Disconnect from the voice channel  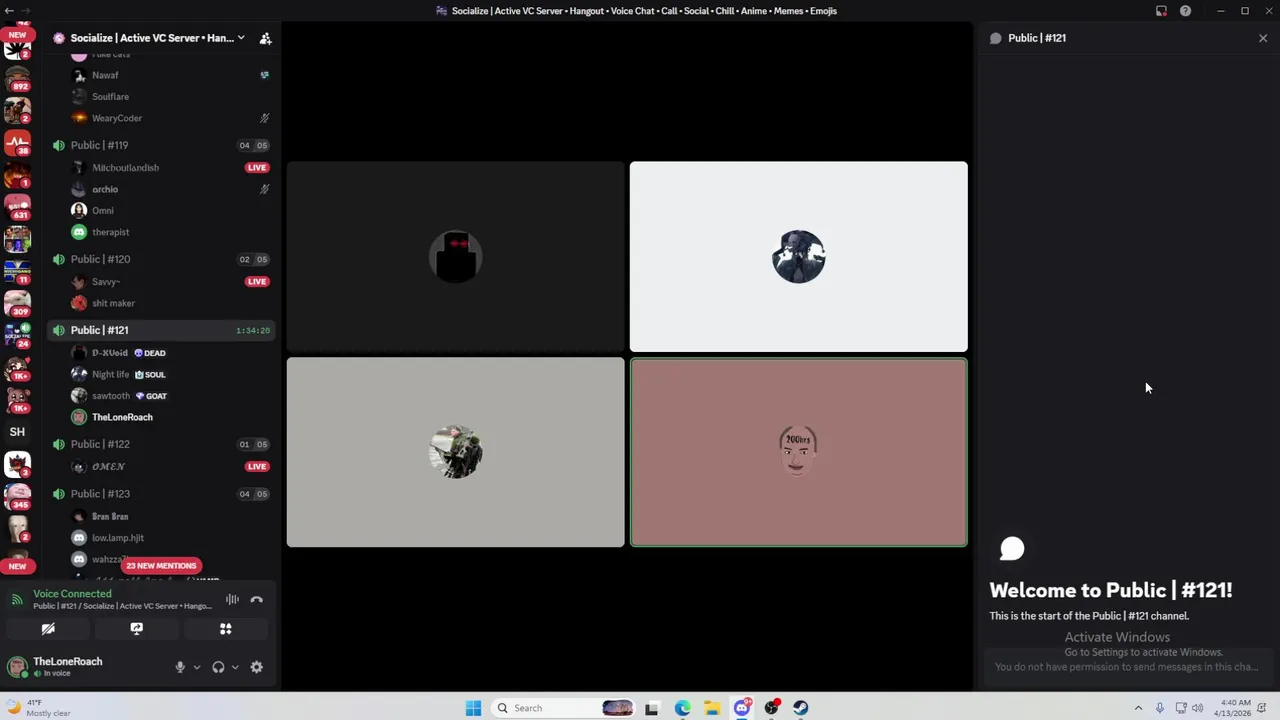[x=256, y=600]
